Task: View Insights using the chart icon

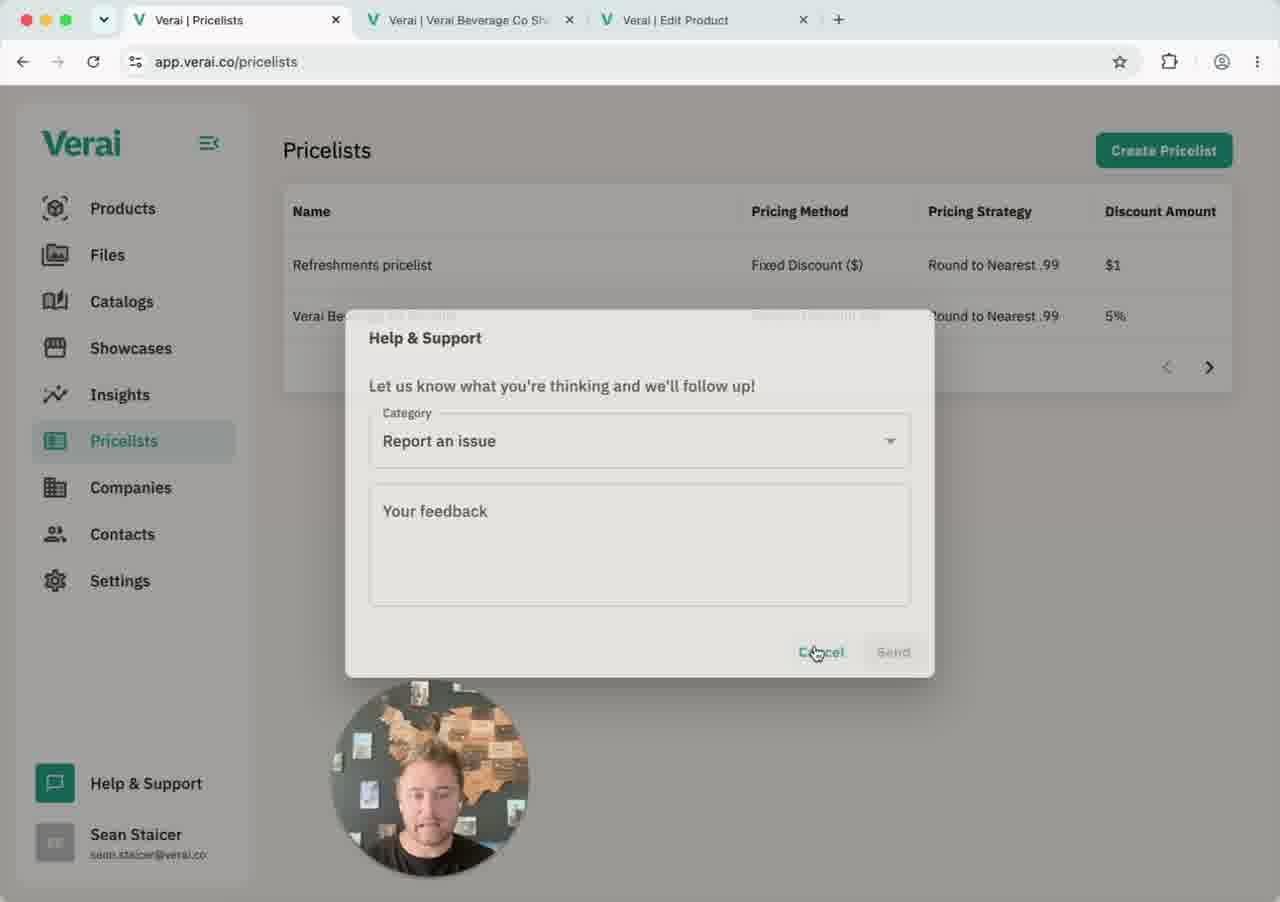Action: tap(55, 395)
